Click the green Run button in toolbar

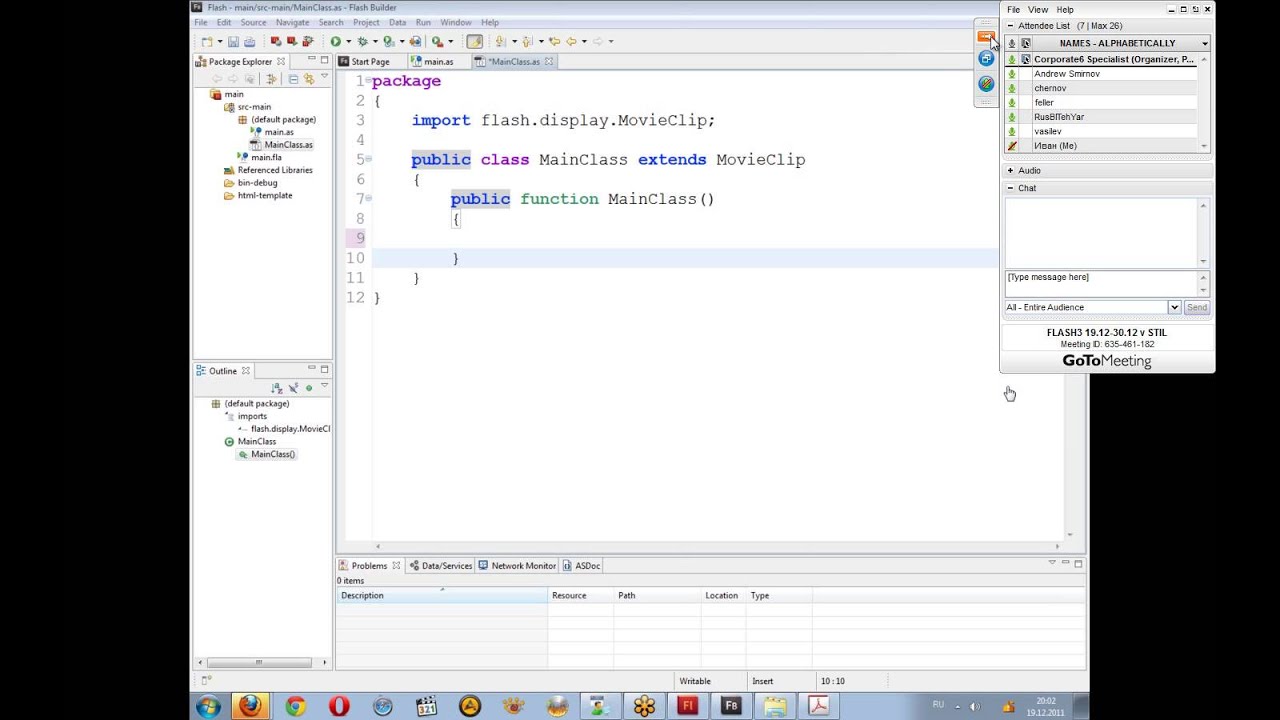point(335,41)
